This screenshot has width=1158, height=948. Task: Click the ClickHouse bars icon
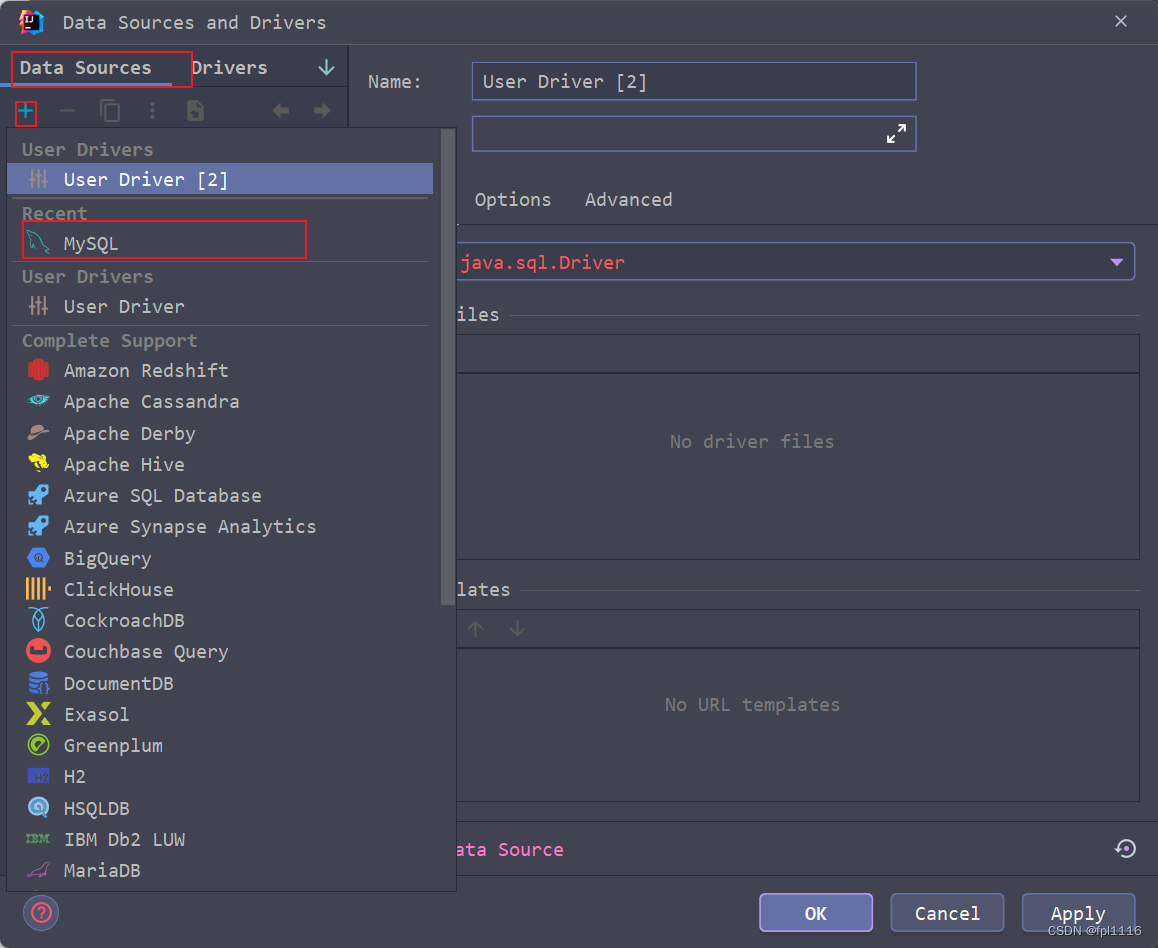[x=38, y=589]
